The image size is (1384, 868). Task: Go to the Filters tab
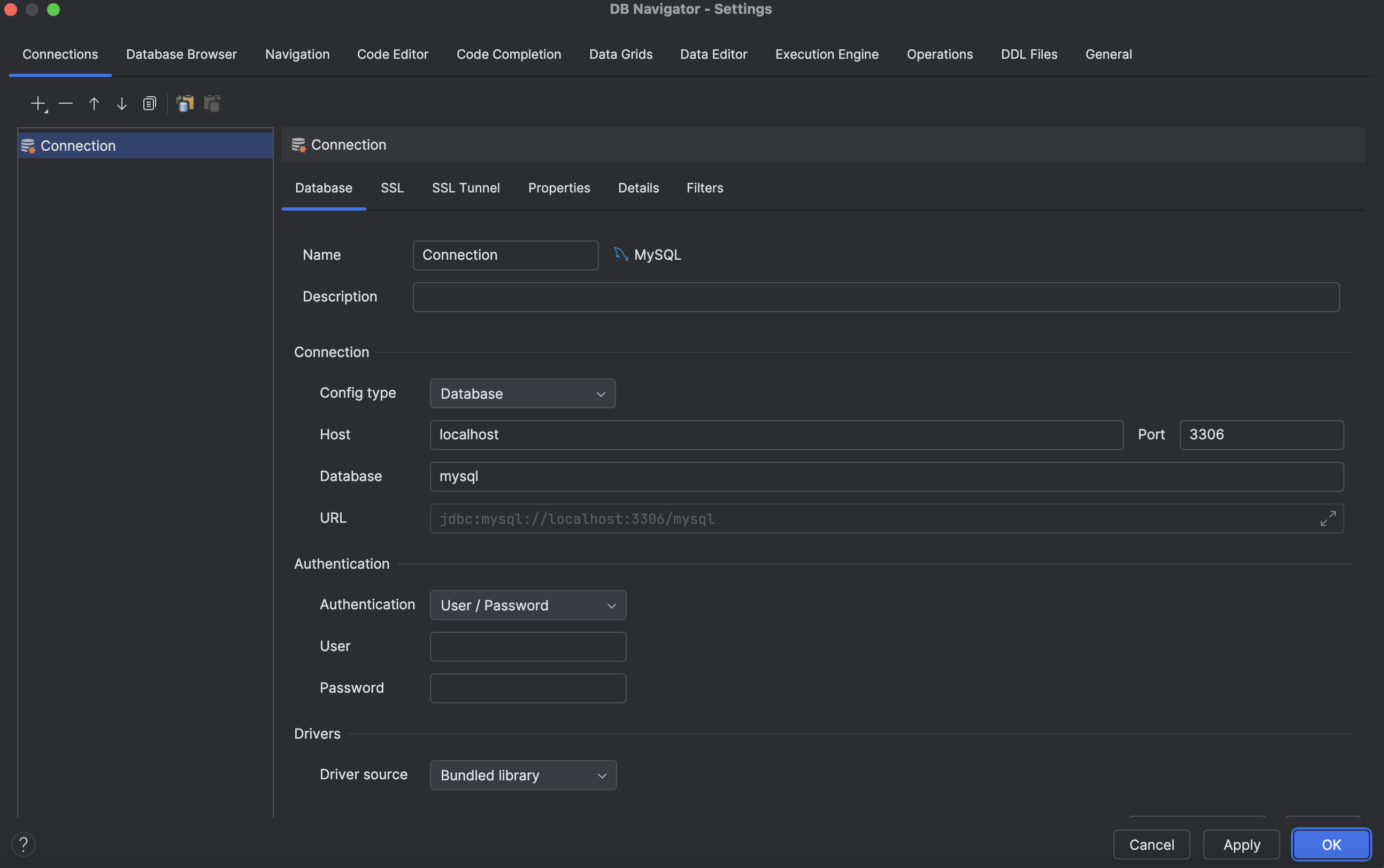705,188
